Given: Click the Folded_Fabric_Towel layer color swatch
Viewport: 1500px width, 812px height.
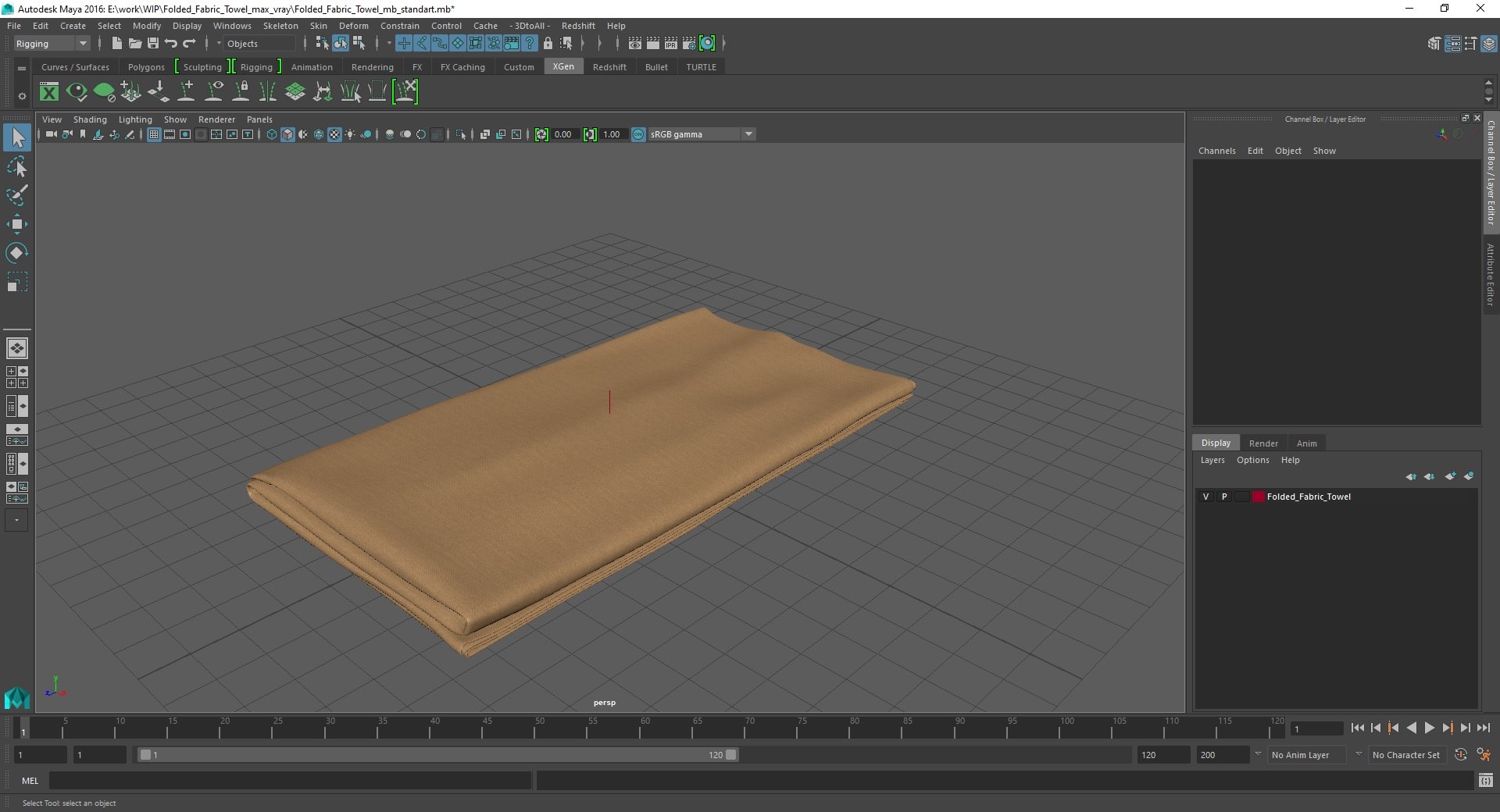Looking at the screenshot, I should pos(1259,497).
